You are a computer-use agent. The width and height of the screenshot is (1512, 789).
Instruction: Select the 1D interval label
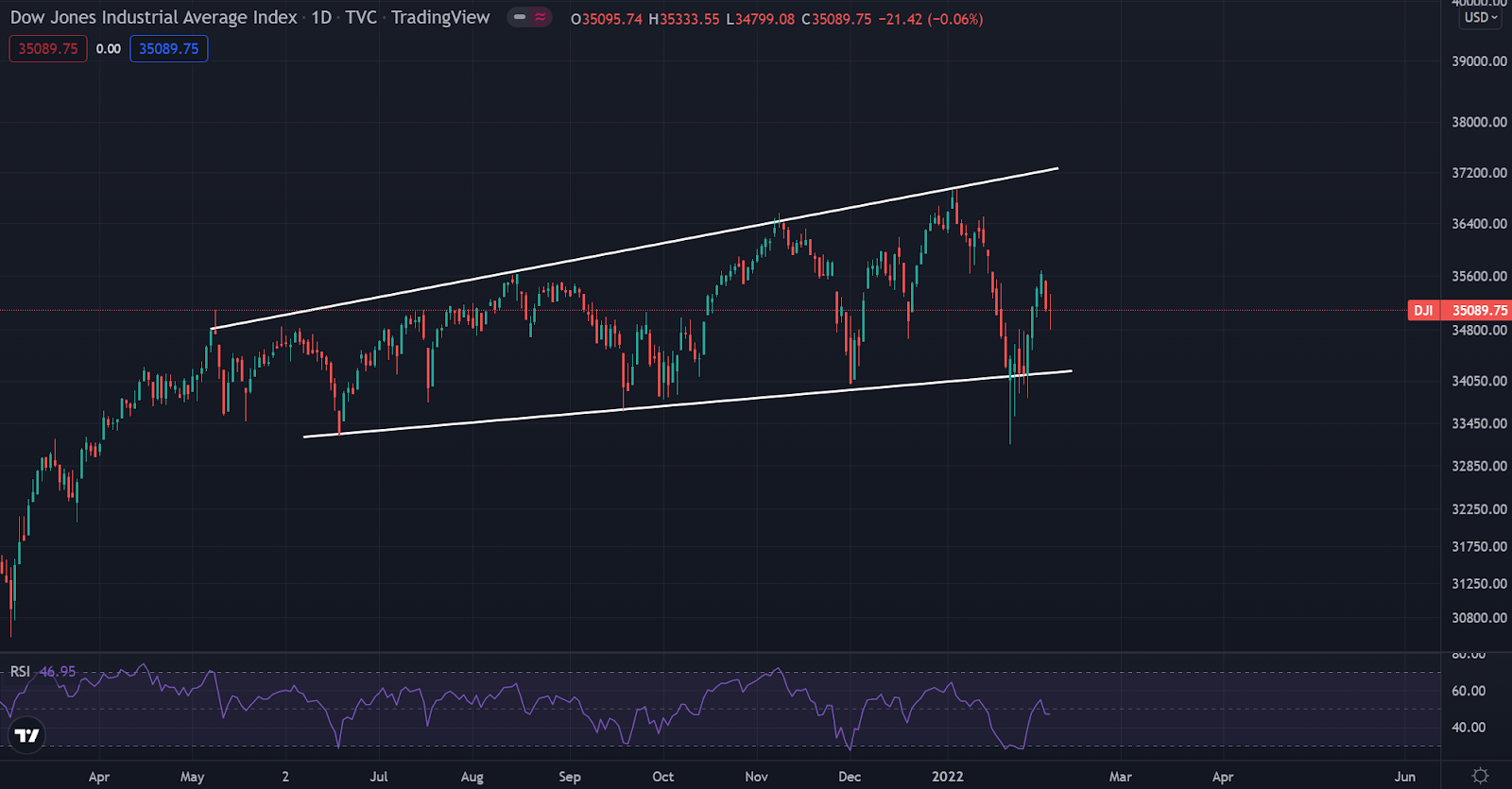(321, 18)
